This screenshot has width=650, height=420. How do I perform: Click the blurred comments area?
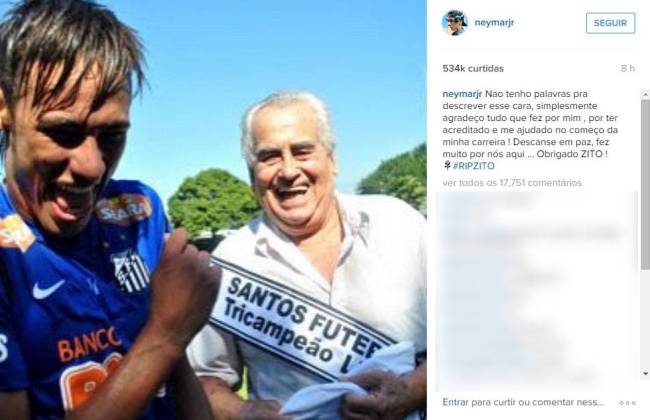pyautogui.click(x=537, y=290)
